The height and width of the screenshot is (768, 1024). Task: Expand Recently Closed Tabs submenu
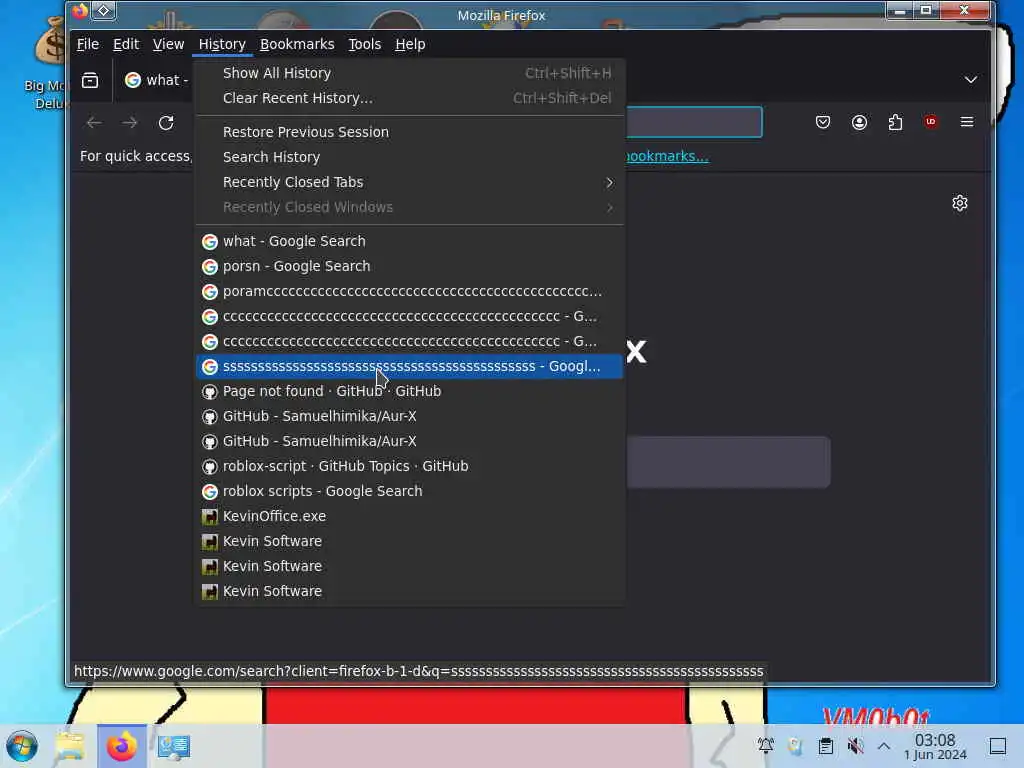pos(409,182)
